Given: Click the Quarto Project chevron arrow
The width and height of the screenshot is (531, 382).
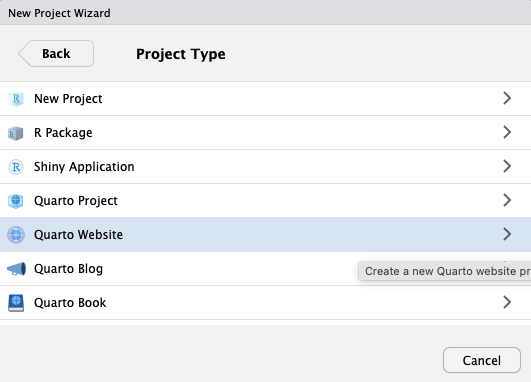Looking at the screenshot, I should pyautogui.click(x=507, y=200).
